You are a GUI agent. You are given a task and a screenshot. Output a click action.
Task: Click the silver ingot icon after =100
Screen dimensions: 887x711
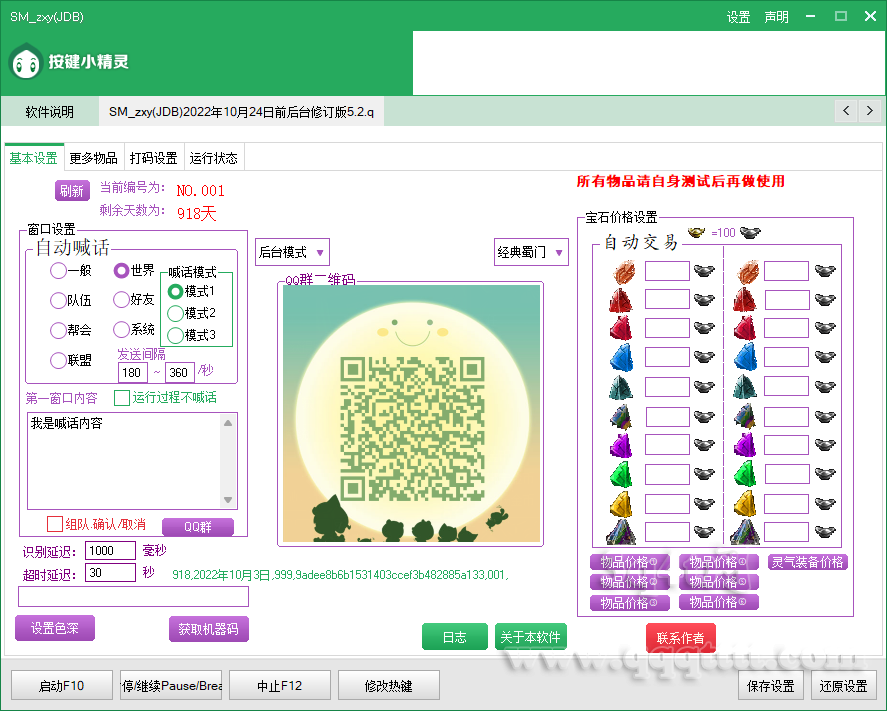tap(750, 232)
